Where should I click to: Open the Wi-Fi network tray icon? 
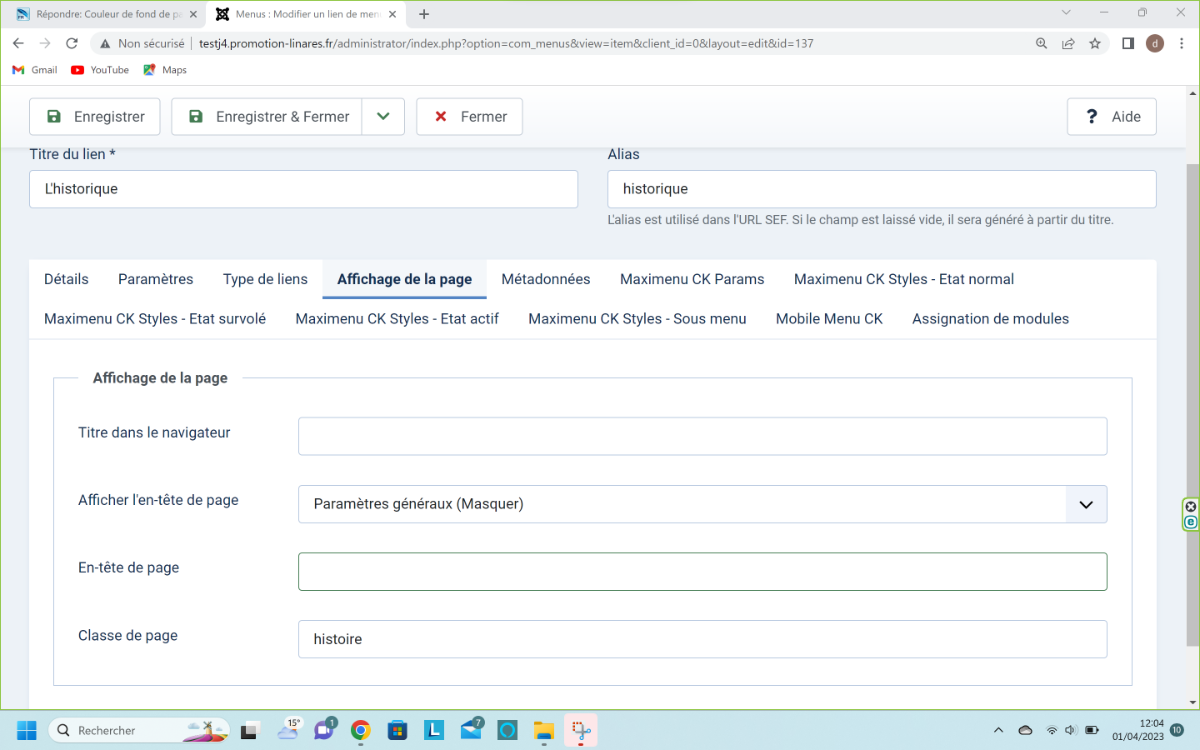coord(1052,730)
